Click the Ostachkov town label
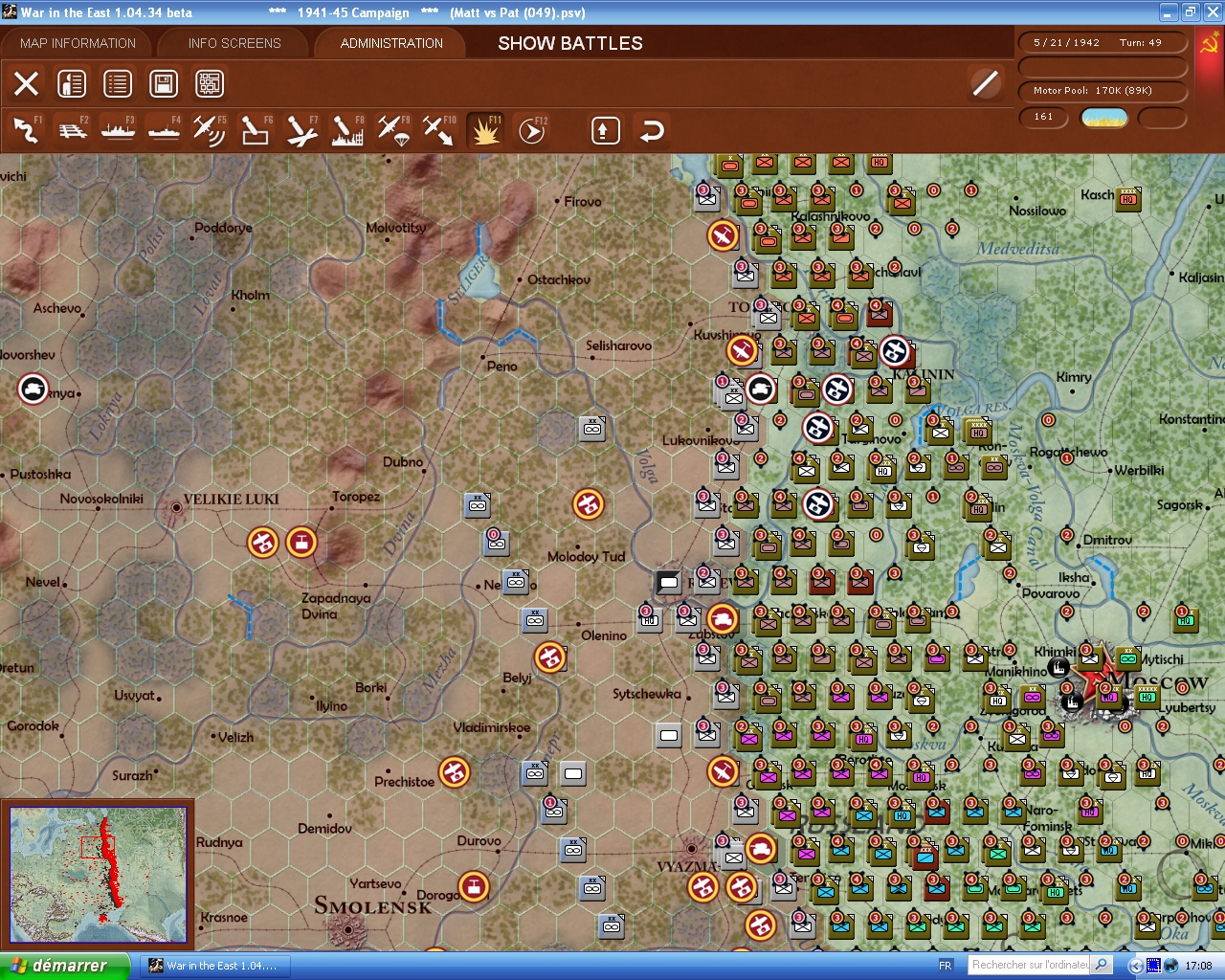Image resolution: width=1225 pixels, height=980 pixels. point(559,280)
